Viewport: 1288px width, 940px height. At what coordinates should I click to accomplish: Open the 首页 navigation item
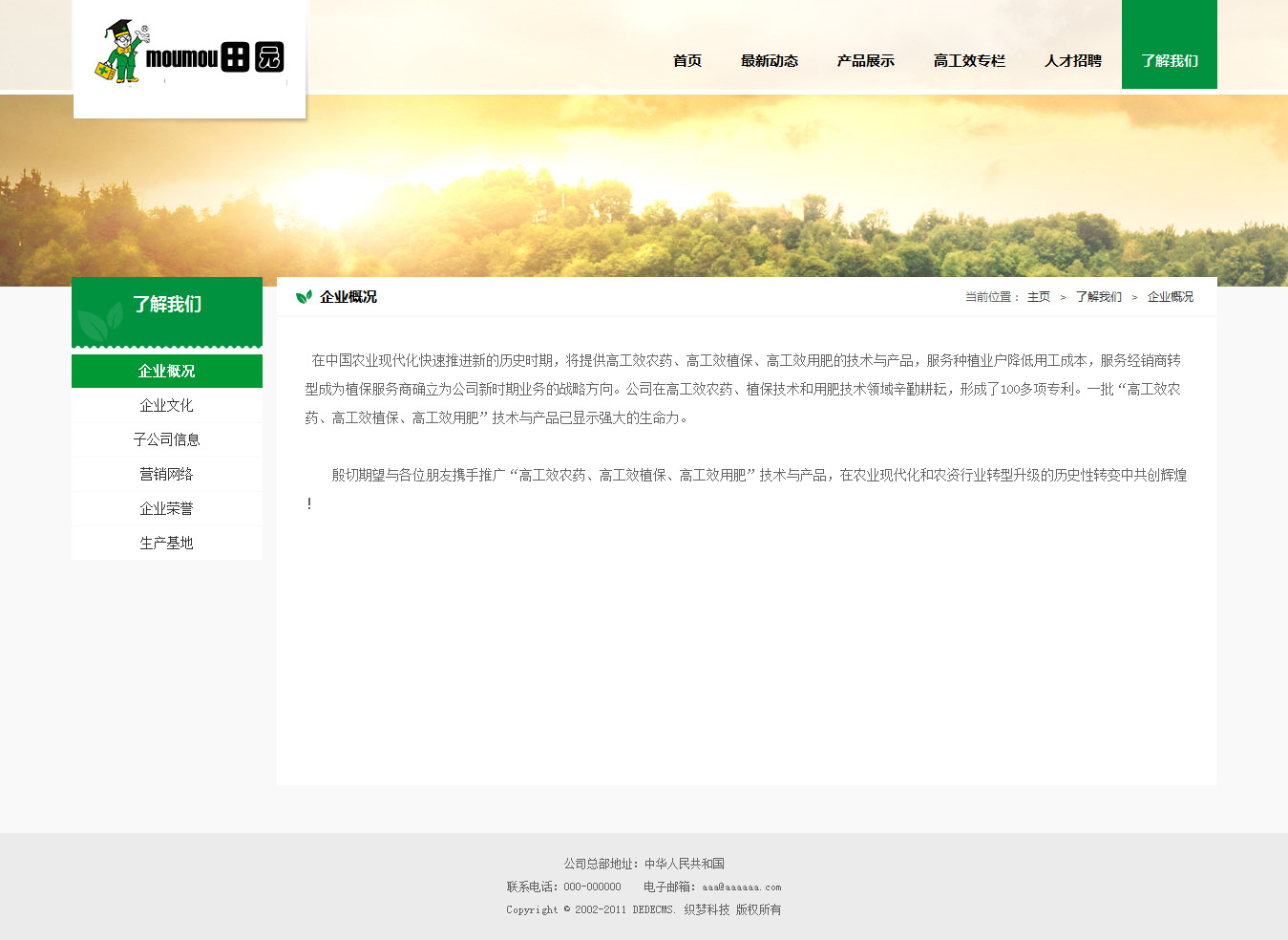687,60
